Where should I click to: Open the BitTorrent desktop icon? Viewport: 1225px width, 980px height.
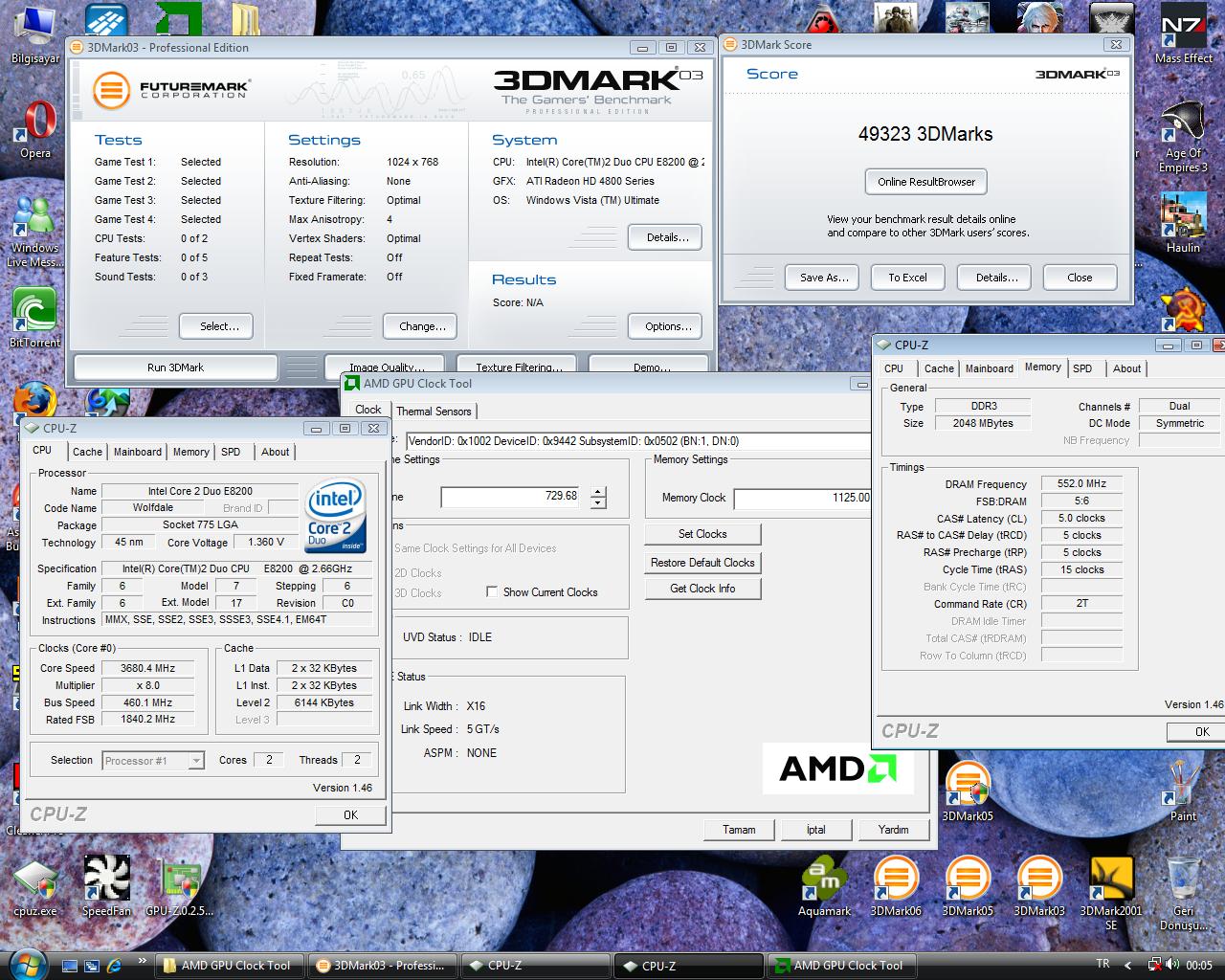(x=34, y=318)
